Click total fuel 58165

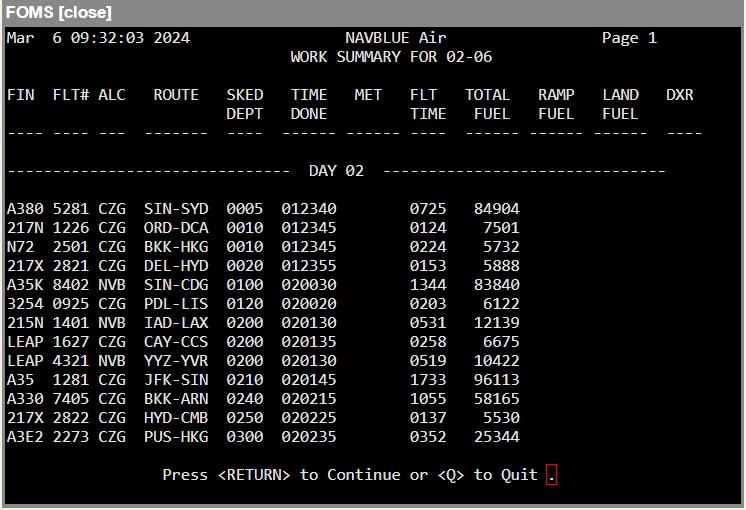(497, 399)
